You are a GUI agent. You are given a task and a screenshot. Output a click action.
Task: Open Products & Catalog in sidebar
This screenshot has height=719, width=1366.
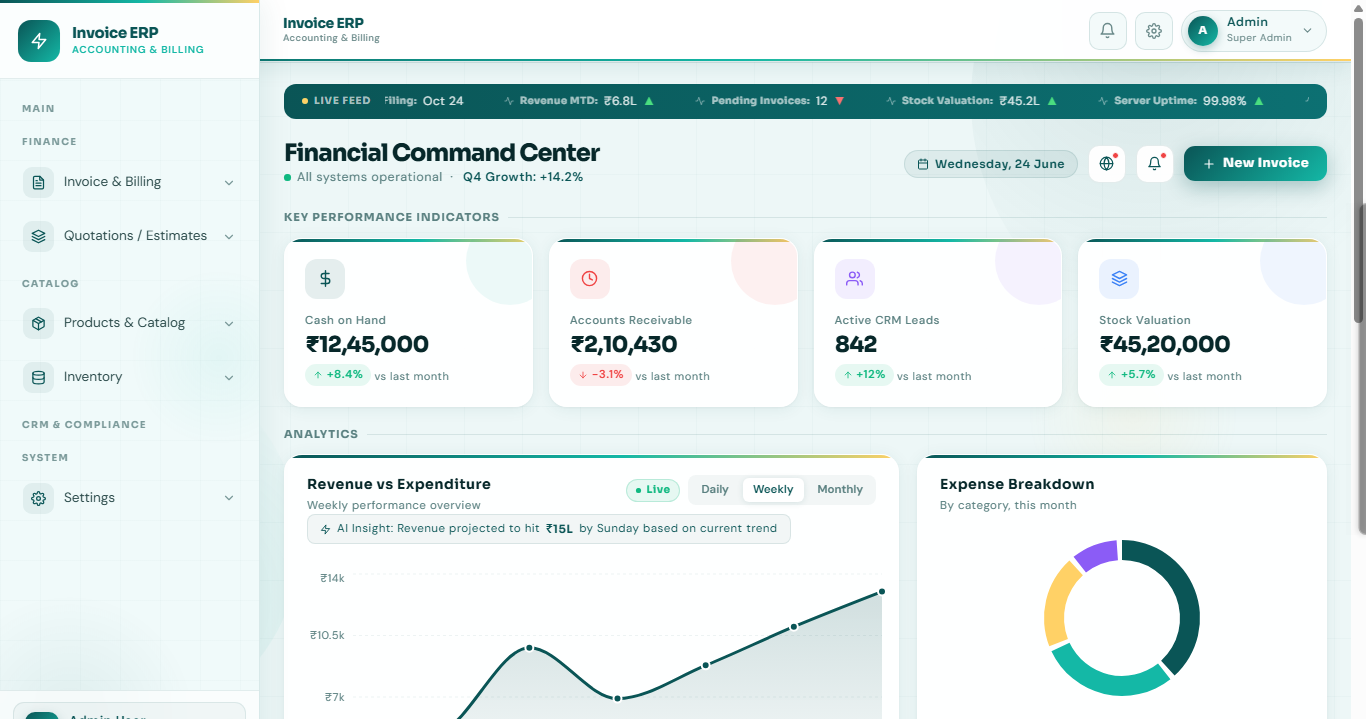coord(129,323)
